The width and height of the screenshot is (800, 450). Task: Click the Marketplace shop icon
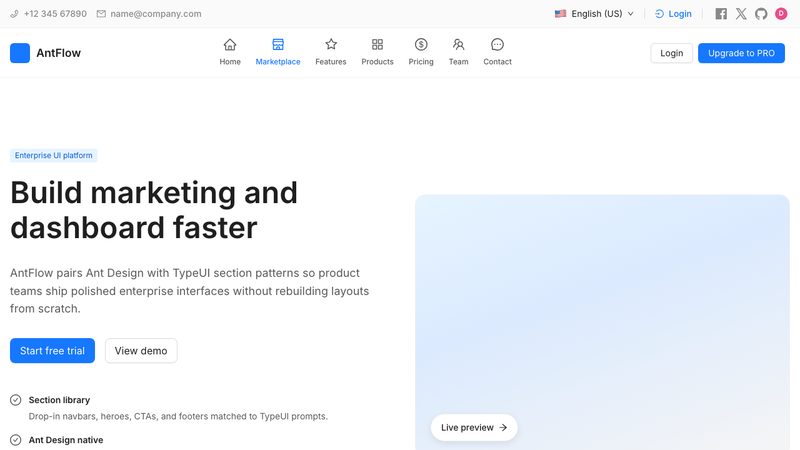coord(278,45)
